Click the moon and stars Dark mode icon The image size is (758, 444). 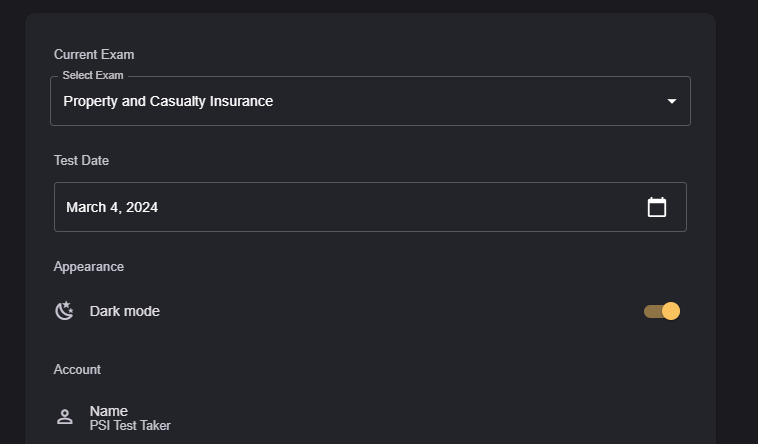(64, 311)
